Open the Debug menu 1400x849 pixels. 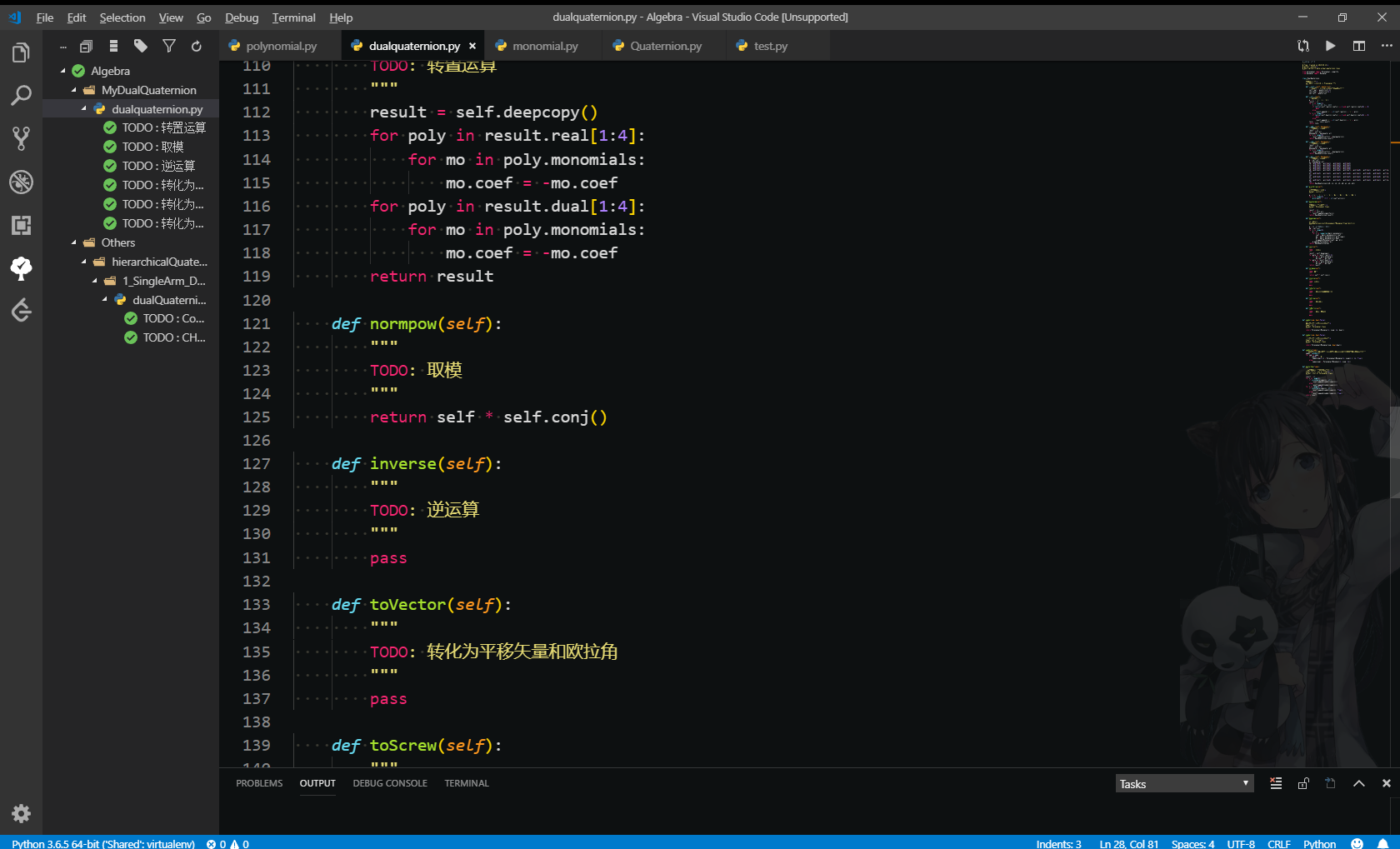pyautogui.click(x=241, y=17)
